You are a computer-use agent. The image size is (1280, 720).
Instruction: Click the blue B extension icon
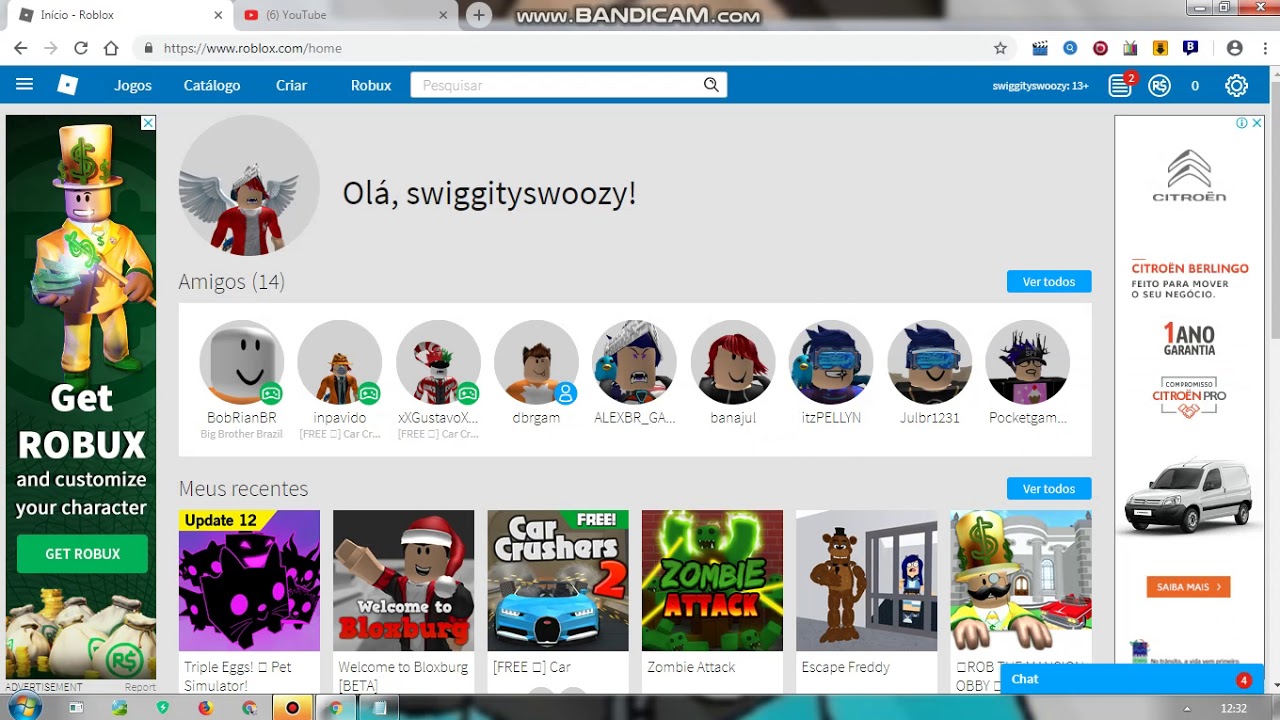coord(1190,48)
